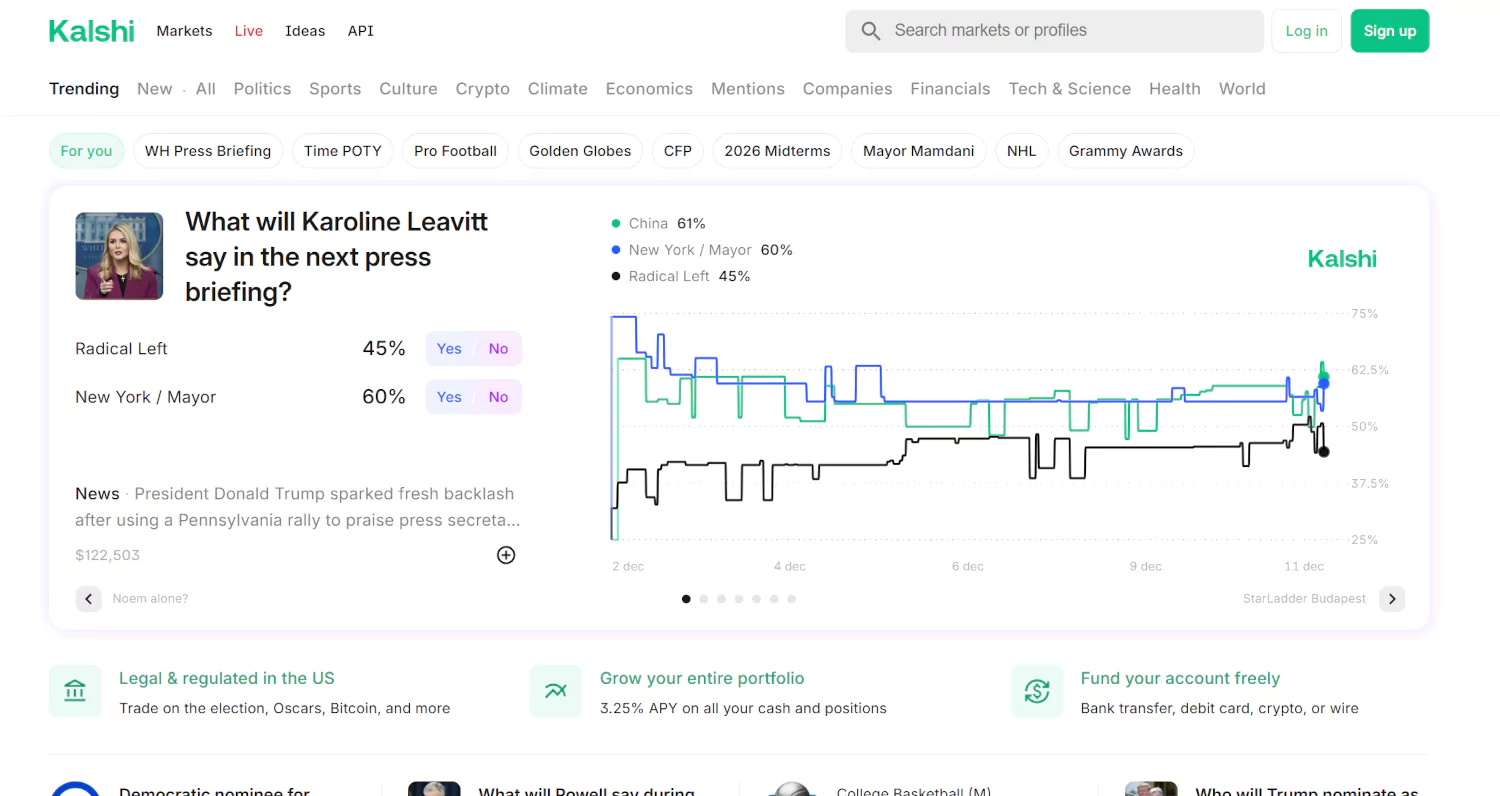1500x796 pixels.
Task: Select the Grammy Awards chip
Action: click(x=1126, y=151)
